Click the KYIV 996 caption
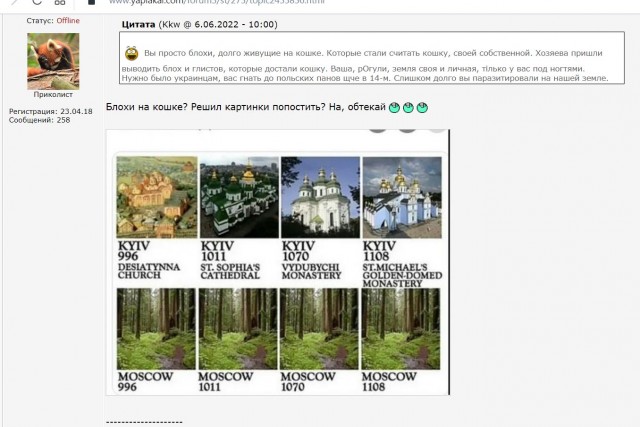The image size is (640, 427). (134, 251)
